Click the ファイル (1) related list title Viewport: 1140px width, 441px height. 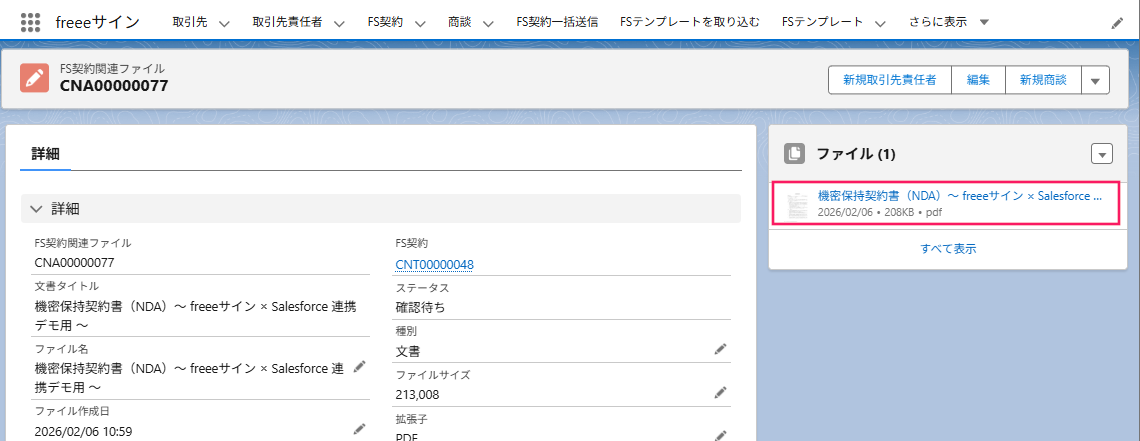click(856, 154)
